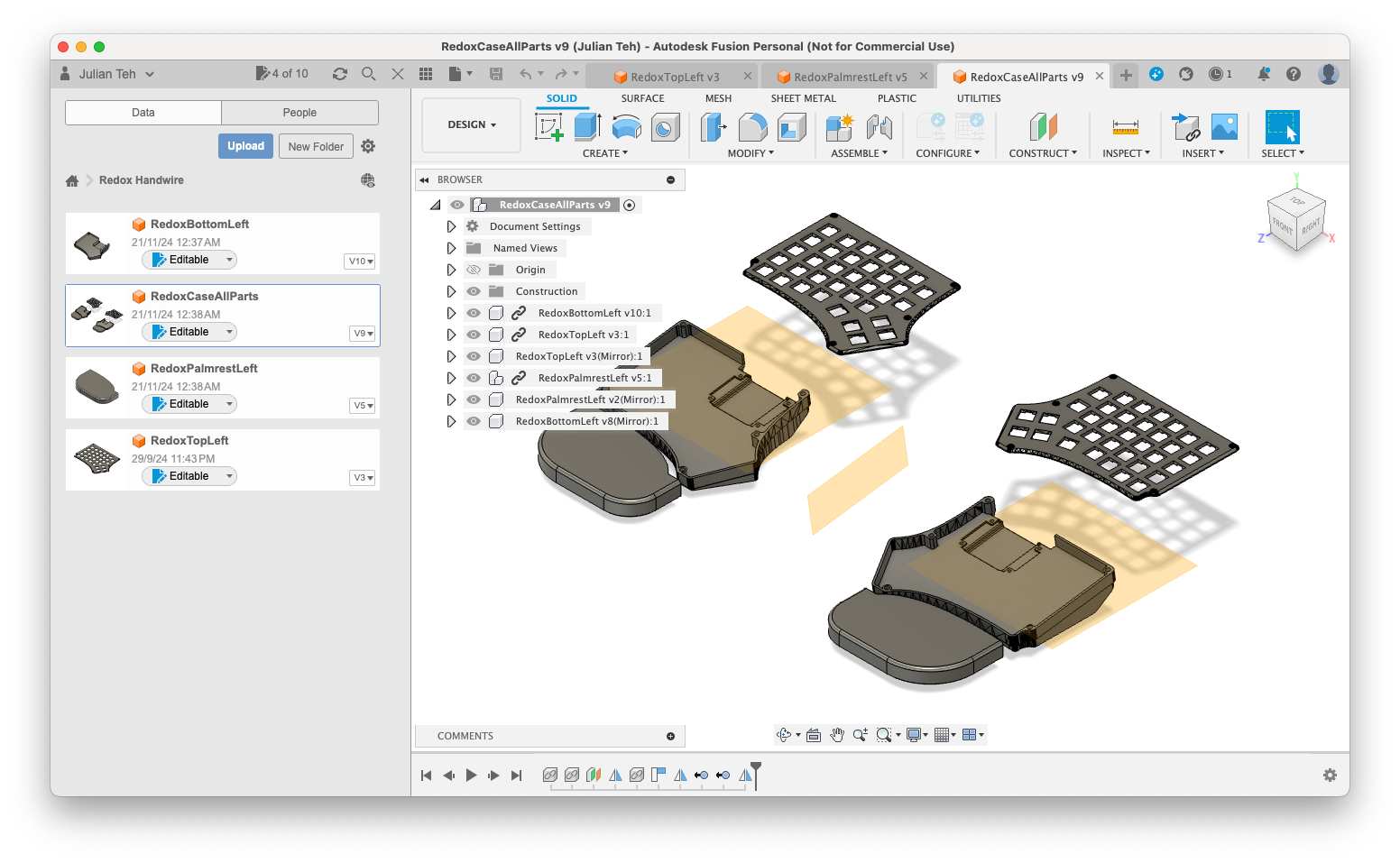Show the Construction folder visibility eye
1400x863 pixels.
[x=473, y=290]
